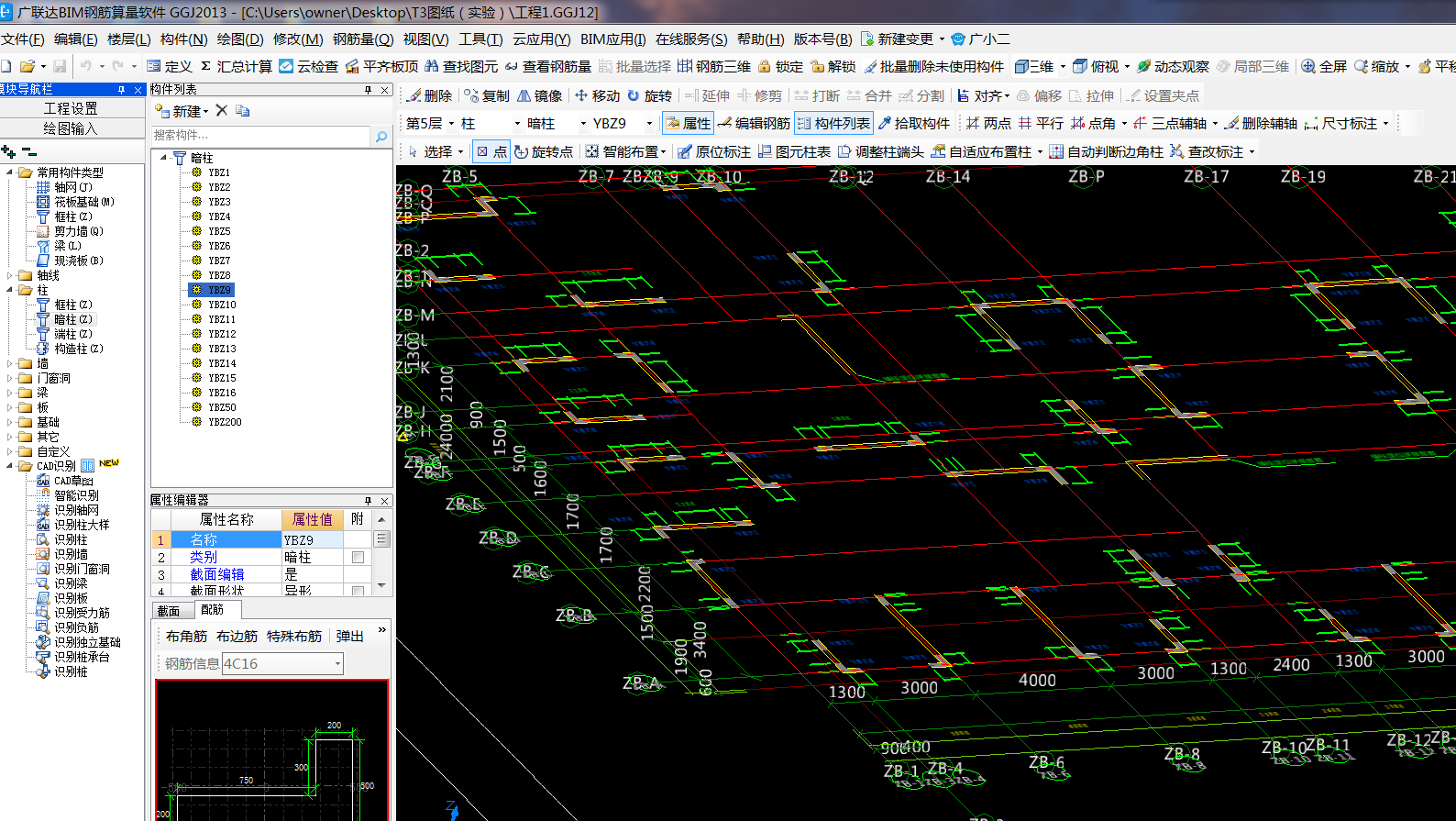1456x821 pixels.
Task: Click the 绘图输入 button
Action: [x=72, y=128]
